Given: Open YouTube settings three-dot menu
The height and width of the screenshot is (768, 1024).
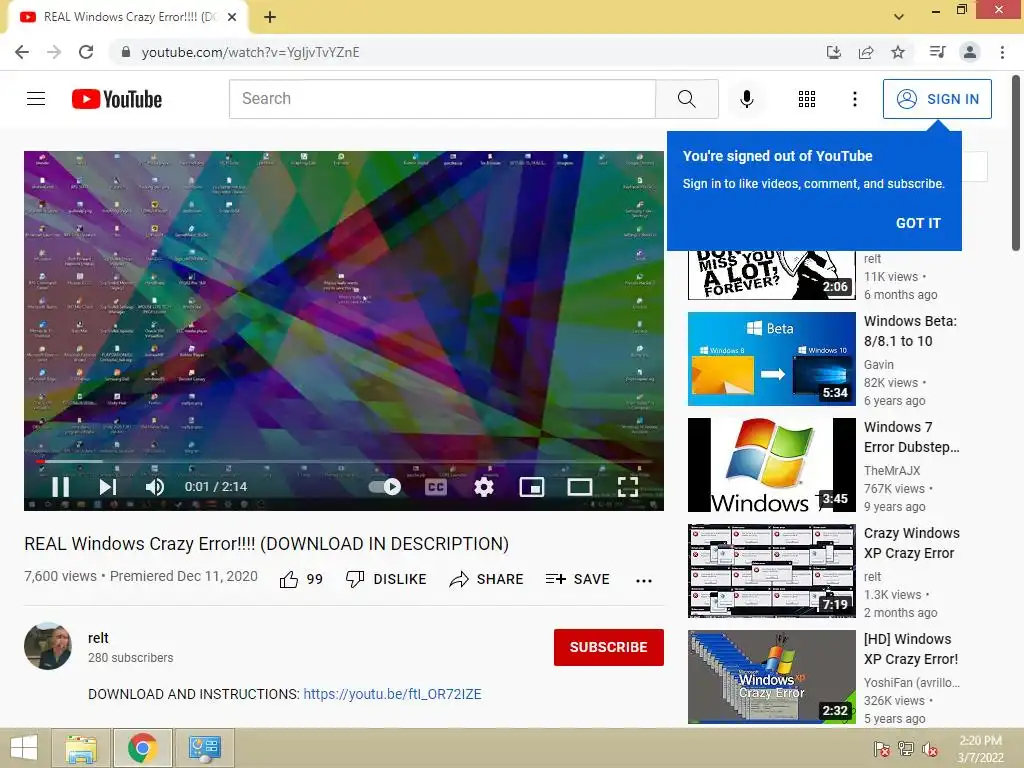Looking at the screenshot, I should click(x=854, y=99).
